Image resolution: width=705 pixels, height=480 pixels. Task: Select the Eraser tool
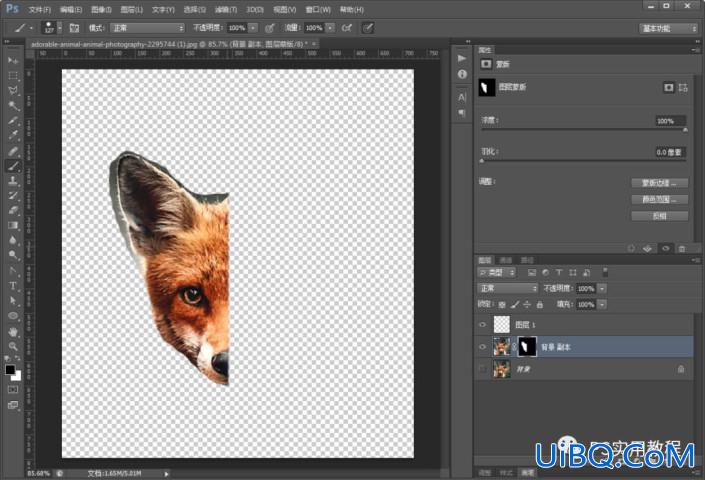[13, 210]
